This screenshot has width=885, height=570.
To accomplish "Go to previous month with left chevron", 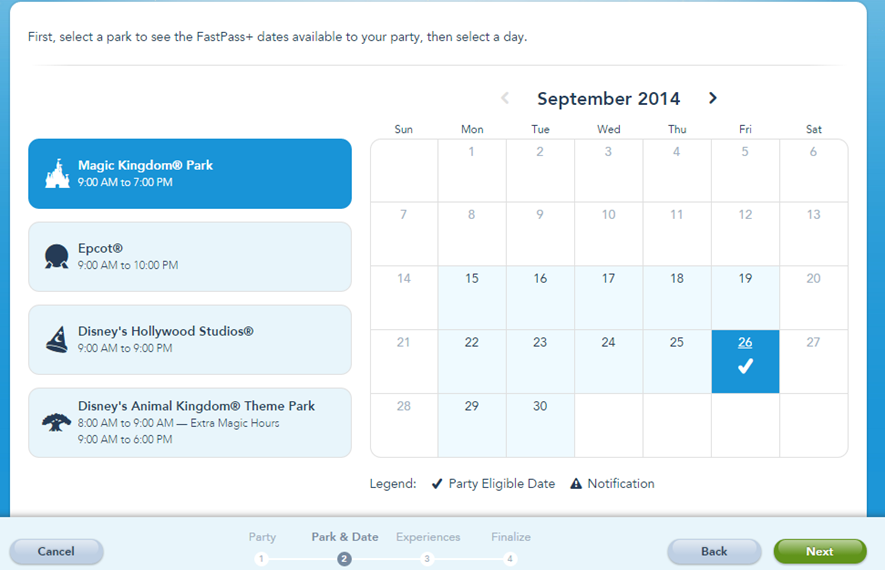I will coord(505,98).
